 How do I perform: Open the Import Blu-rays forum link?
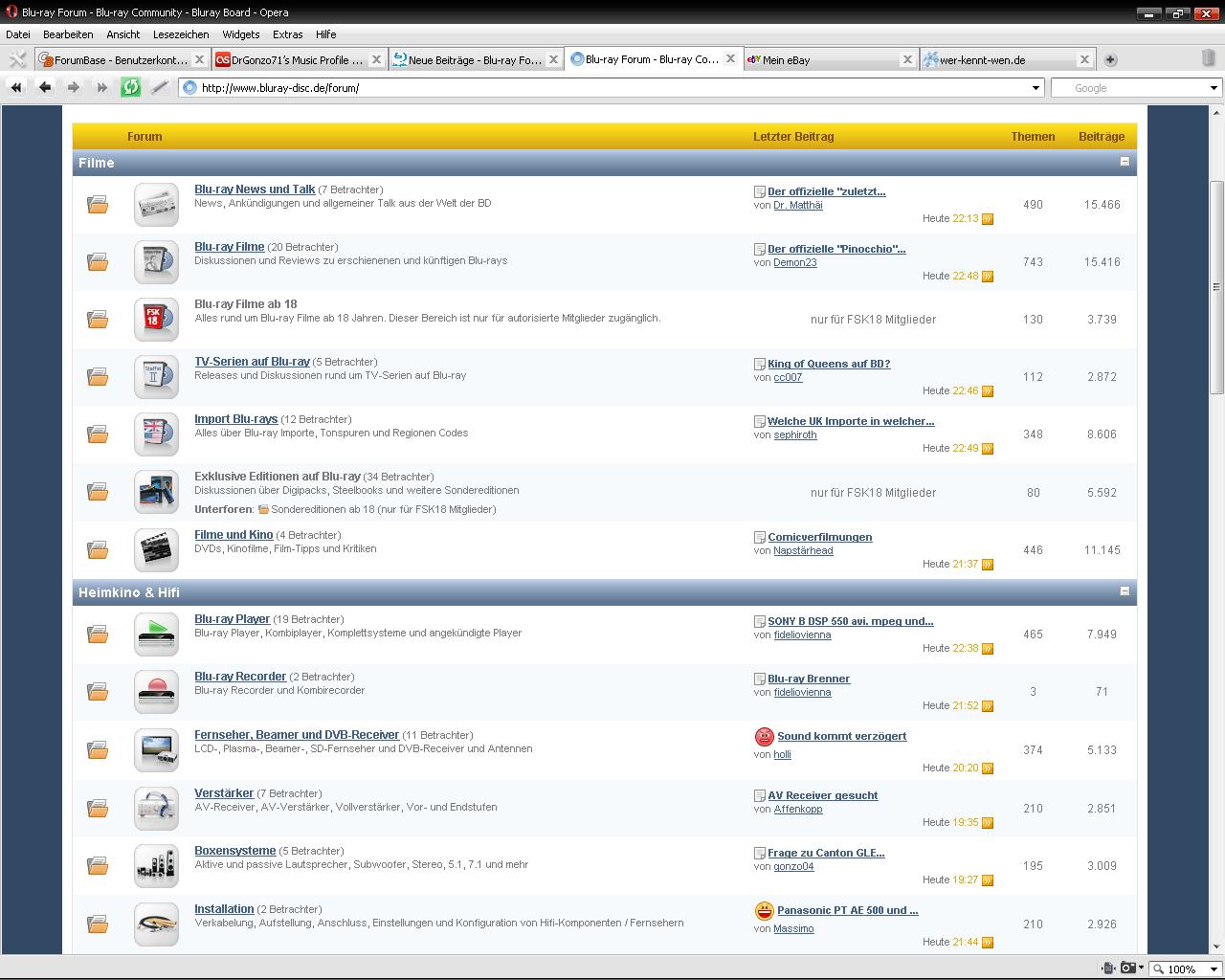(236, 419)
